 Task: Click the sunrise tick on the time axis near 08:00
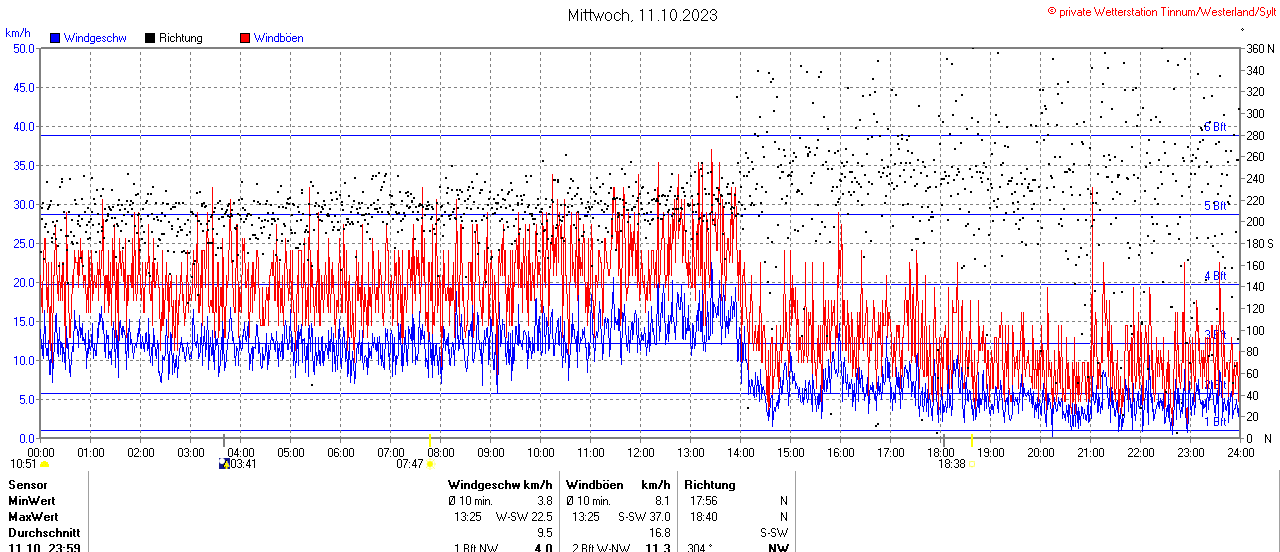pyautogui.click(x=430, y=440)
